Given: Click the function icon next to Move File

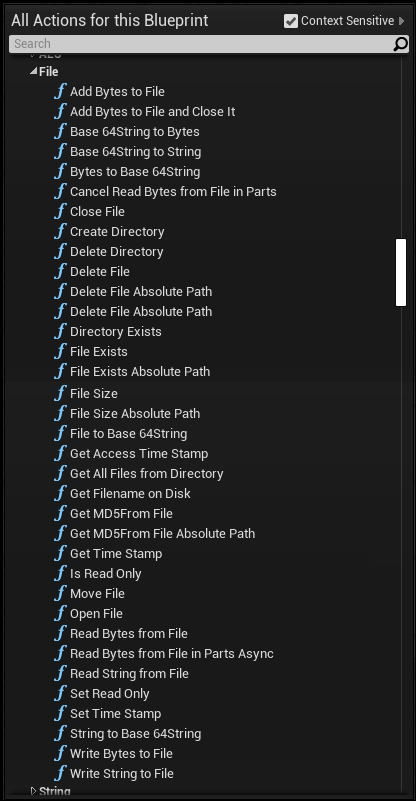Looking at the screenshot, I should 60,593.
